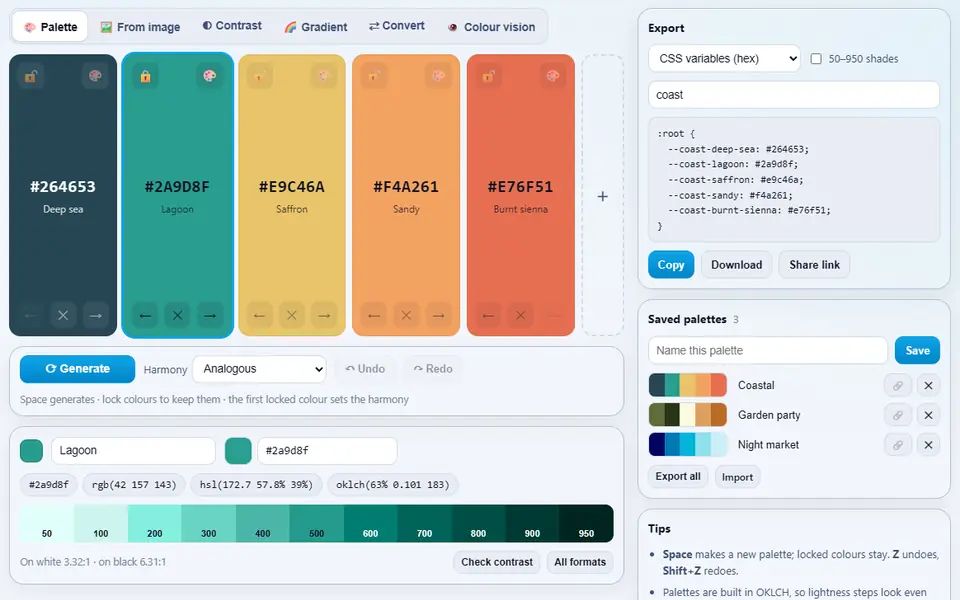Image resolution: width=960 pixels, height=600 pixels.
Task: Click the Generate button
Action: pyautogui.click(x=77, y=369)
